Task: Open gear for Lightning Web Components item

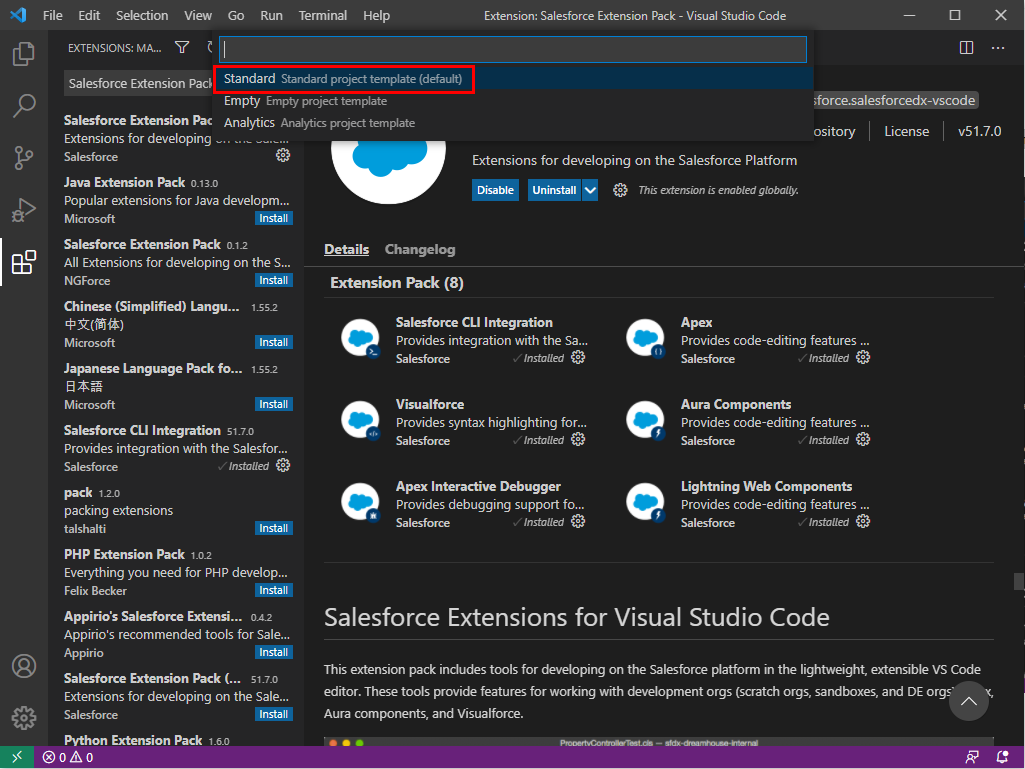Action: click(863, 521)
